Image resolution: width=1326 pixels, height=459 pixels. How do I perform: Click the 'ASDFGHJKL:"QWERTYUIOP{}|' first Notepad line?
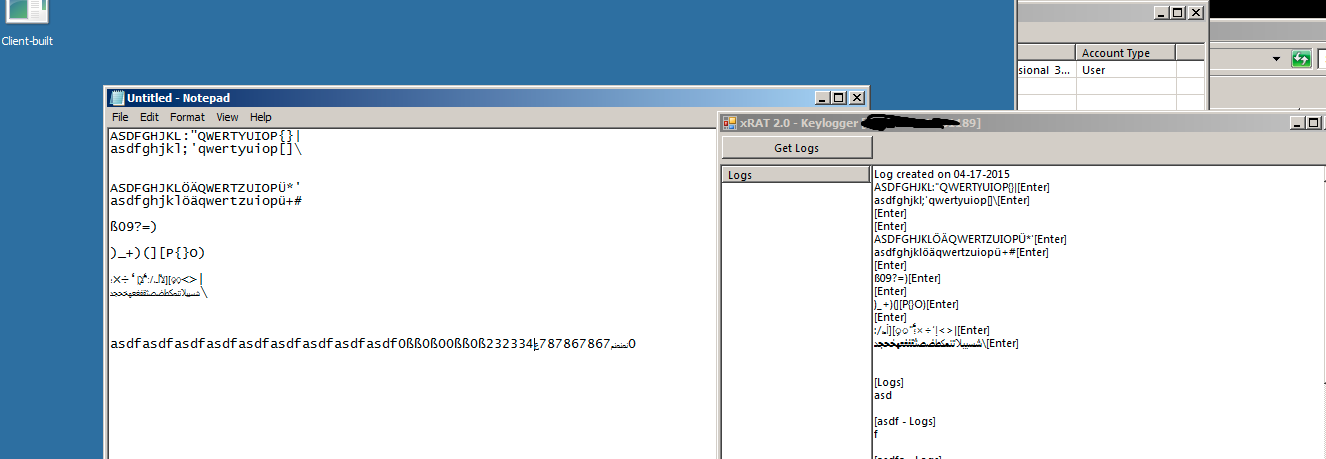(205, 136)
